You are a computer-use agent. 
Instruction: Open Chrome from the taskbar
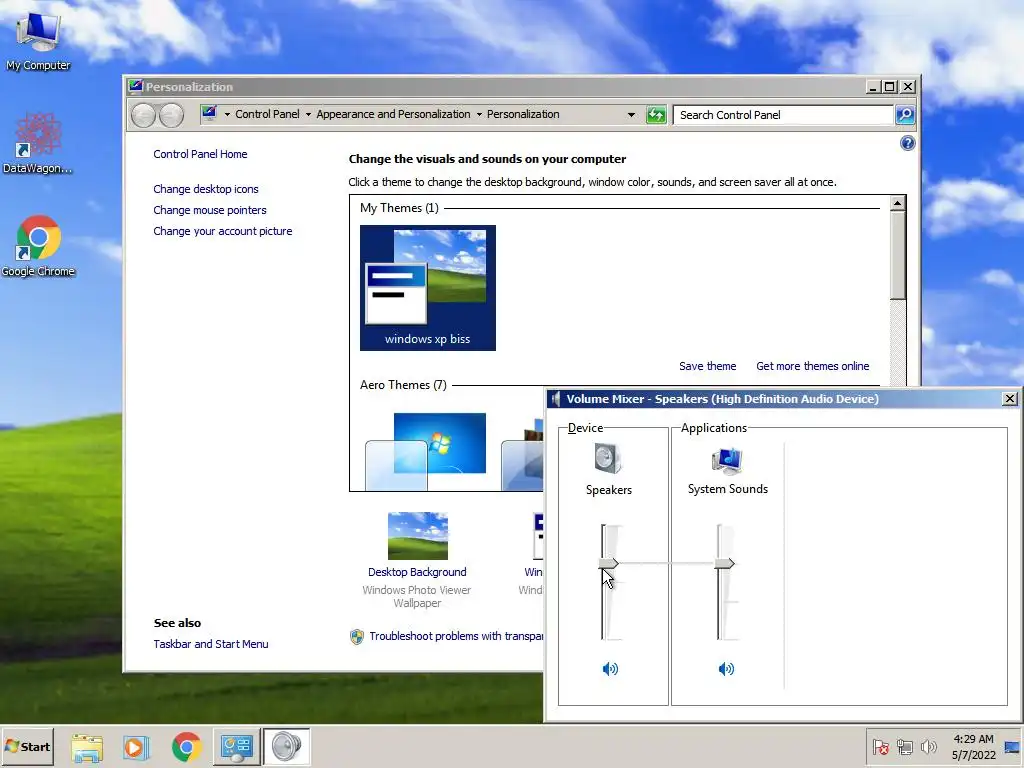pyautogui.click(x=187, y=747)
